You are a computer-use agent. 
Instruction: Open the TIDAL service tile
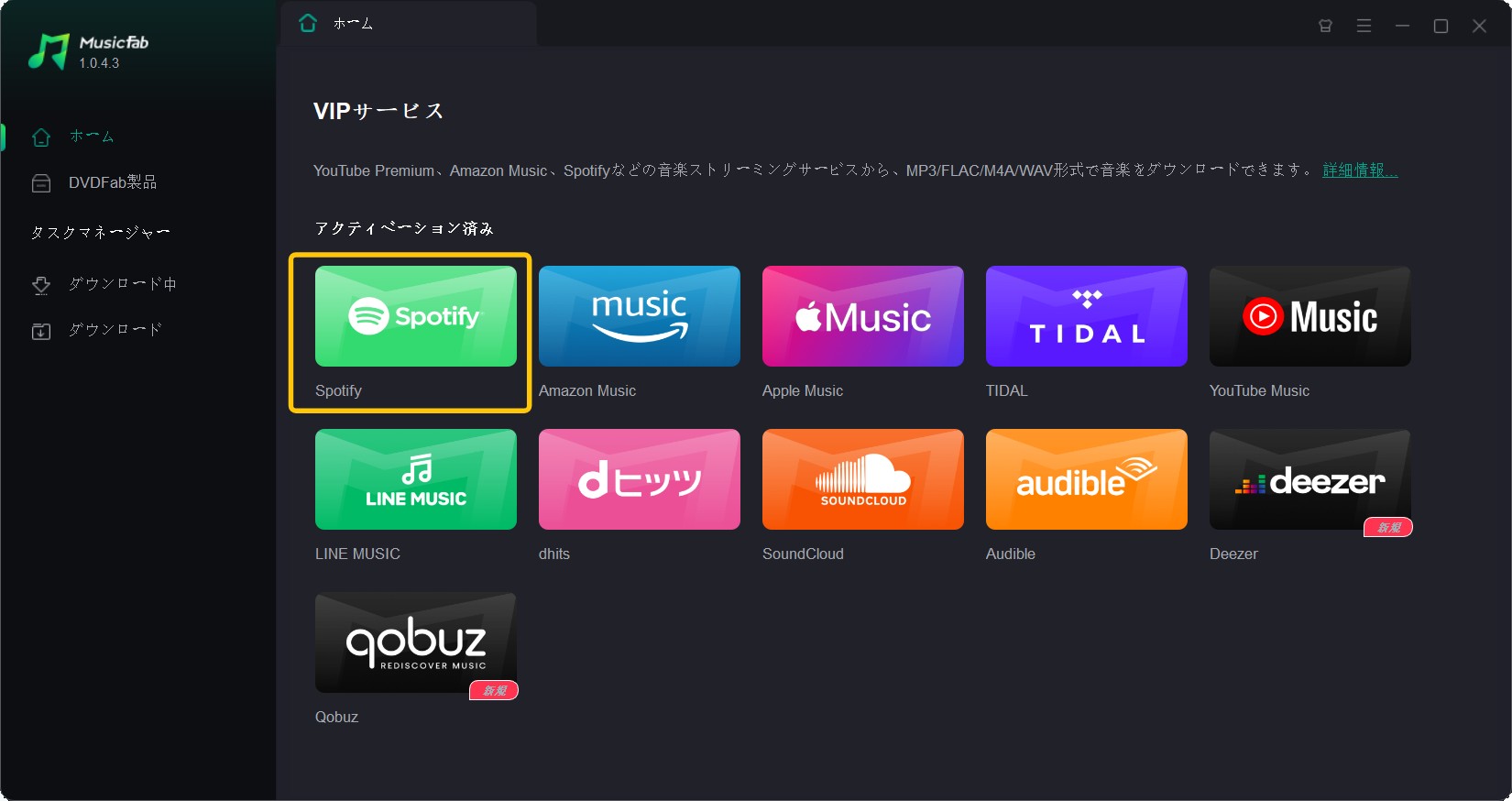click(x=1087, y=316)
